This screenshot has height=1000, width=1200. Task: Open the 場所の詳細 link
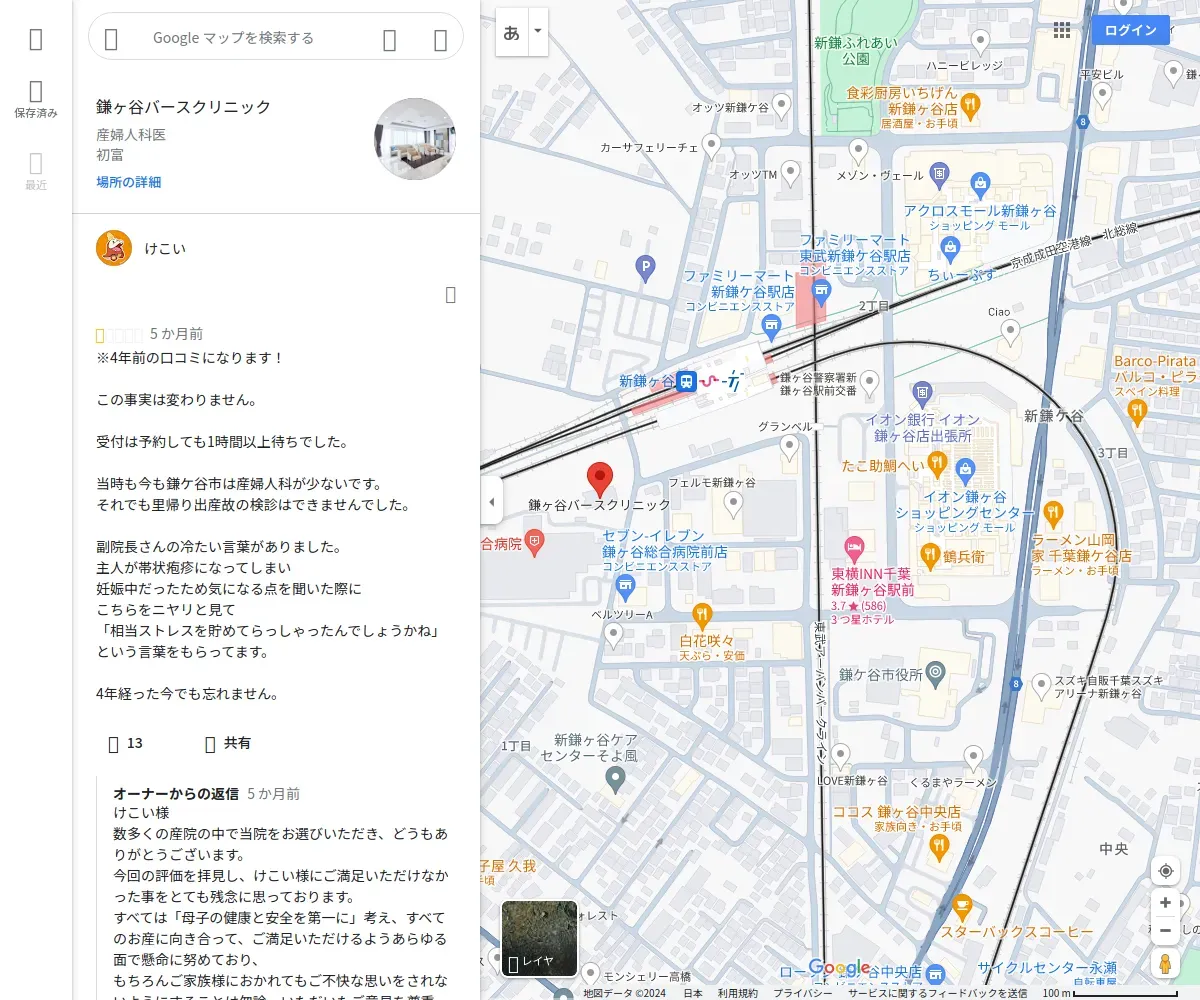point(128,182)
